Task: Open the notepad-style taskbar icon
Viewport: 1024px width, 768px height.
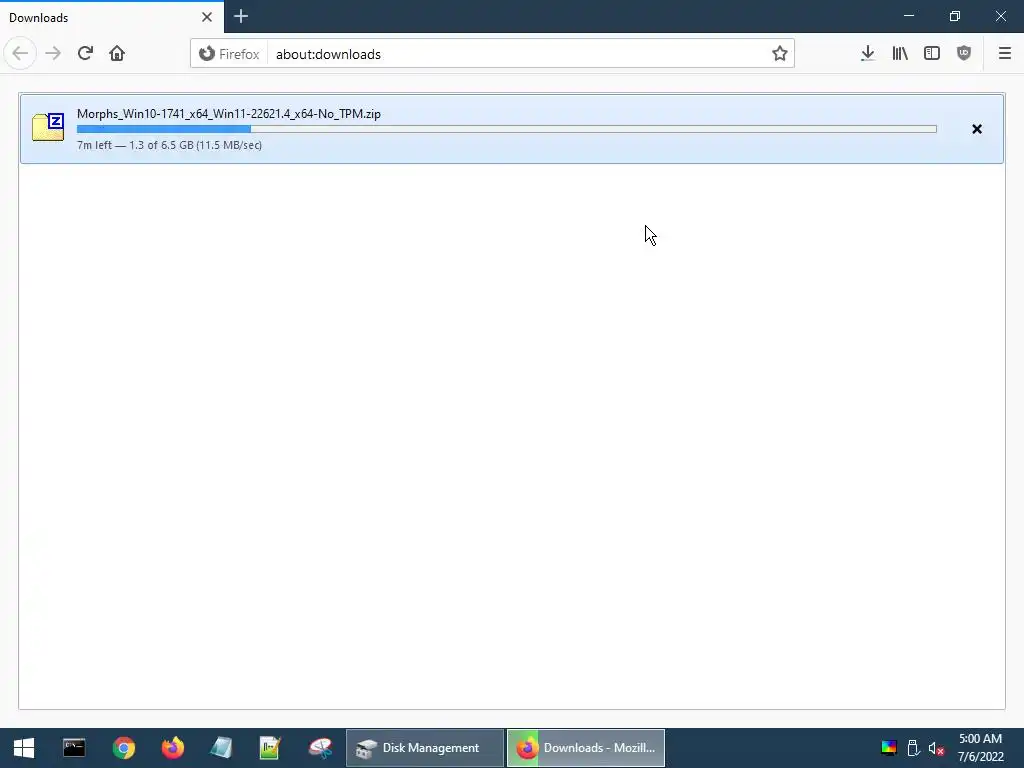Action: 221,748
